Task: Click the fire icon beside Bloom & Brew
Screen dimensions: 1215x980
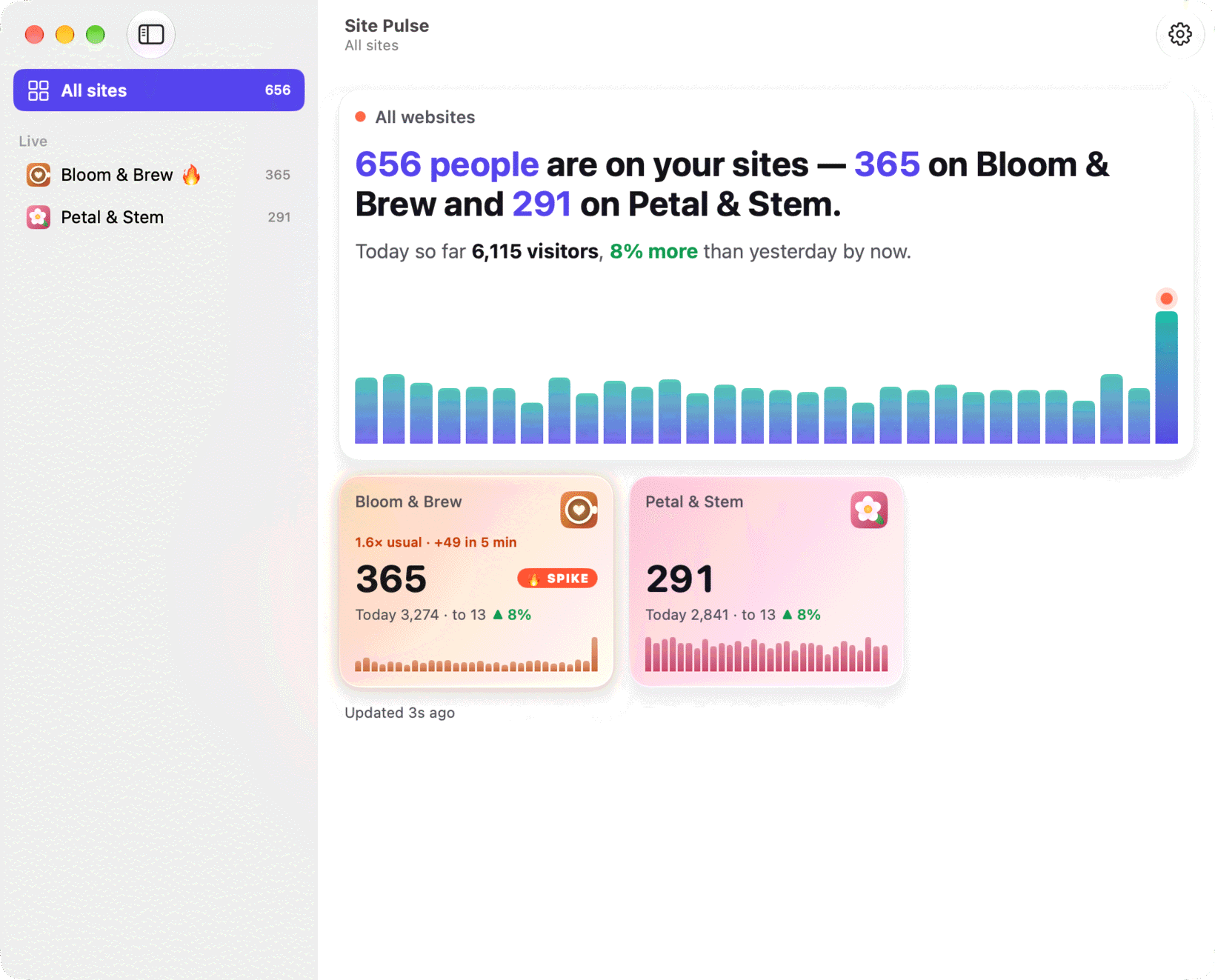Action: [191, 174]
